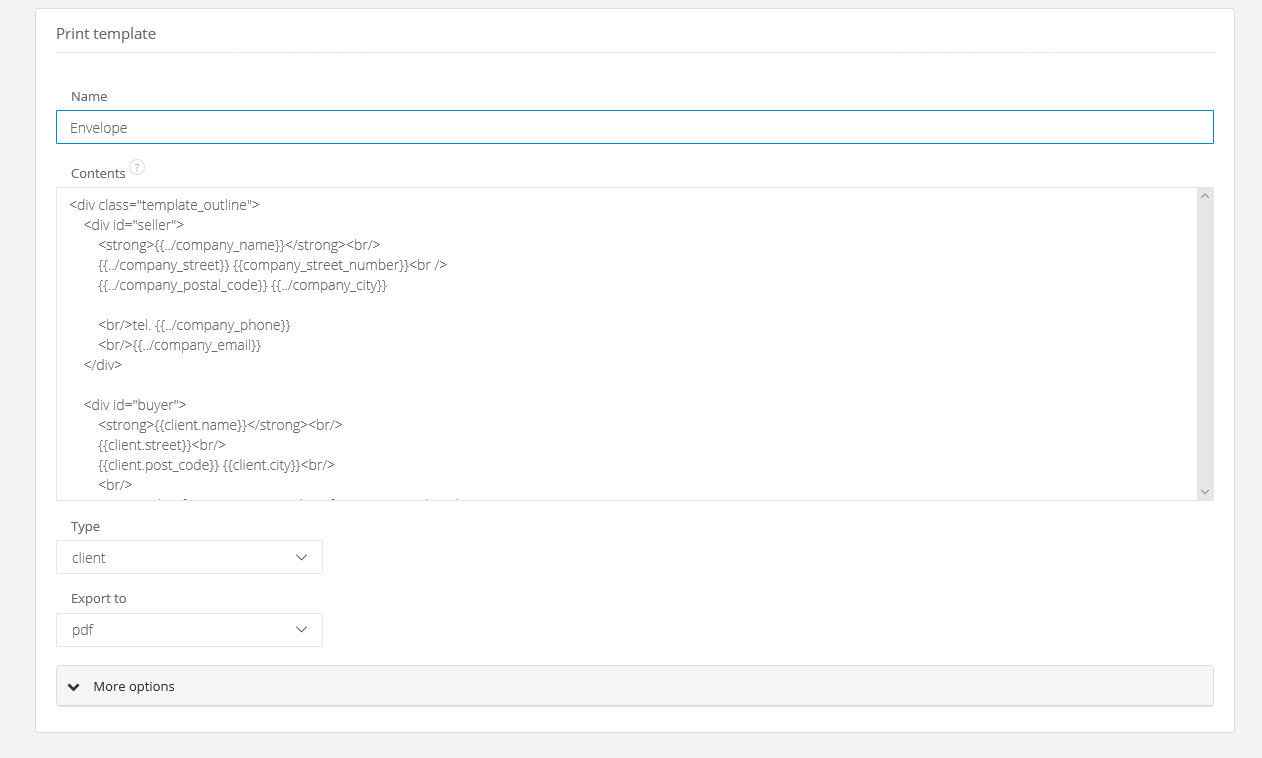Place cursor on the div id="buyer" line
Screen dimensions: 1262x758
coord(135,405)
